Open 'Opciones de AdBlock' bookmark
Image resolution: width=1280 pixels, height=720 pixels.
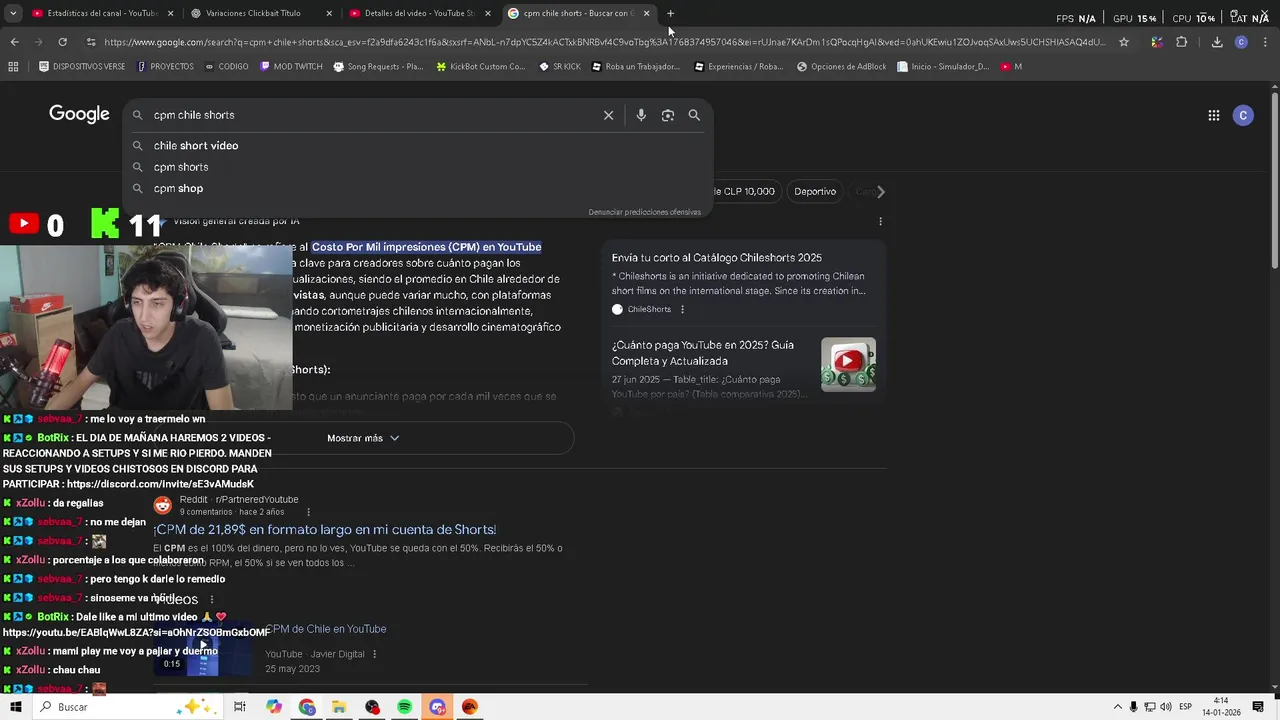tap(842, 67)
